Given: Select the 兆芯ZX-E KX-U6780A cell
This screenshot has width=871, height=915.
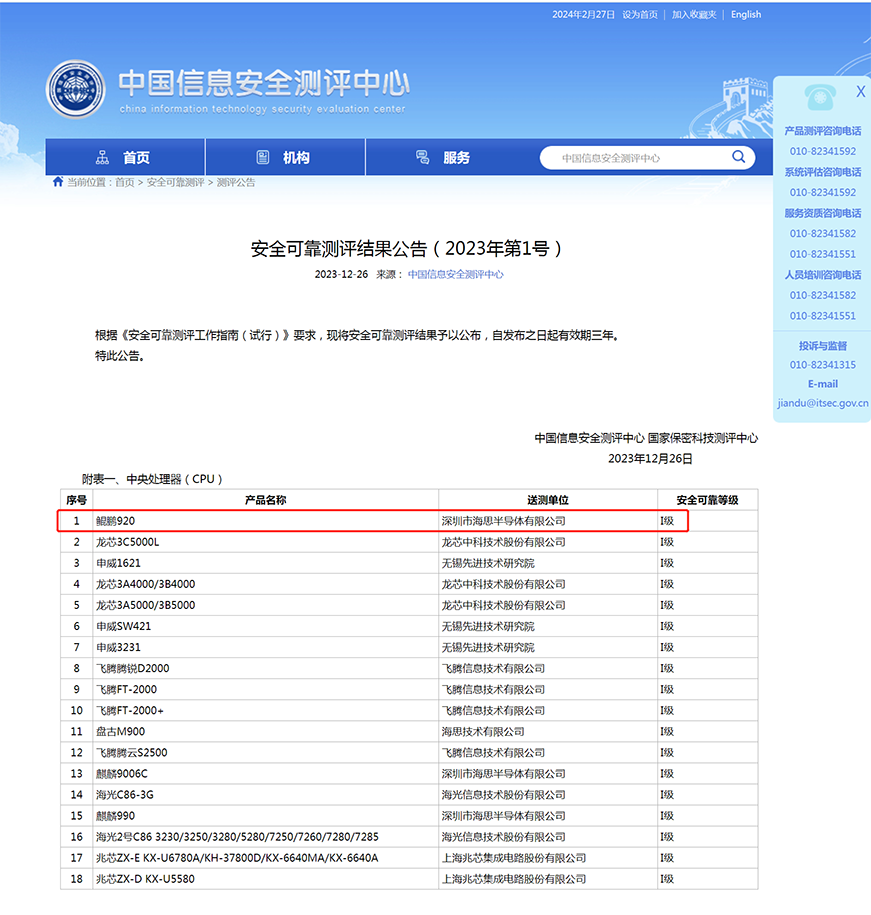Looking at the screenshot, I should tap(265, 858).
